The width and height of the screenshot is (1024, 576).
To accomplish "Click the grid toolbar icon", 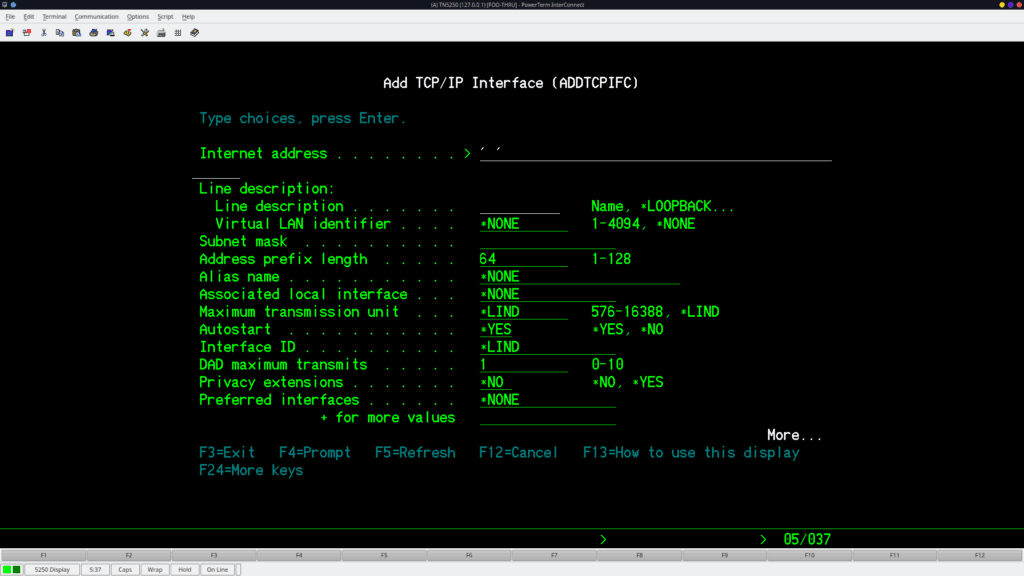I will click(178, 33).
